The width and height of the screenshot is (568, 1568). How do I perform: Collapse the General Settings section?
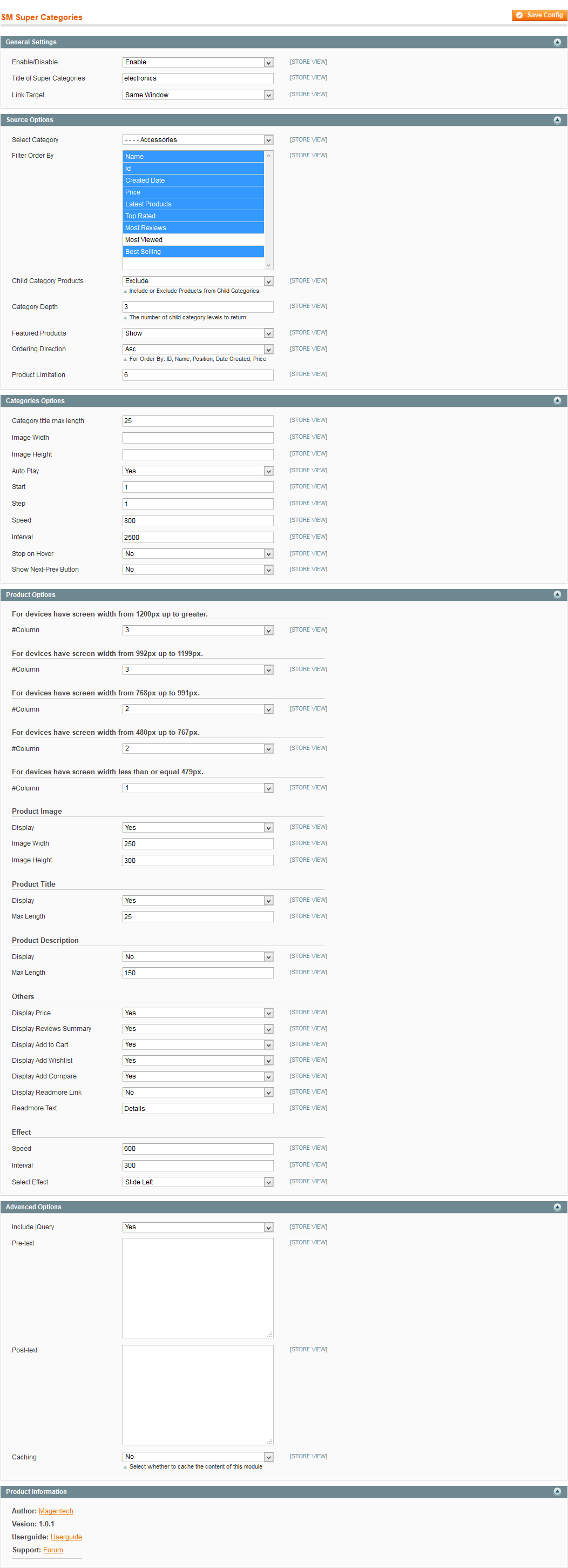pos(557,43)
